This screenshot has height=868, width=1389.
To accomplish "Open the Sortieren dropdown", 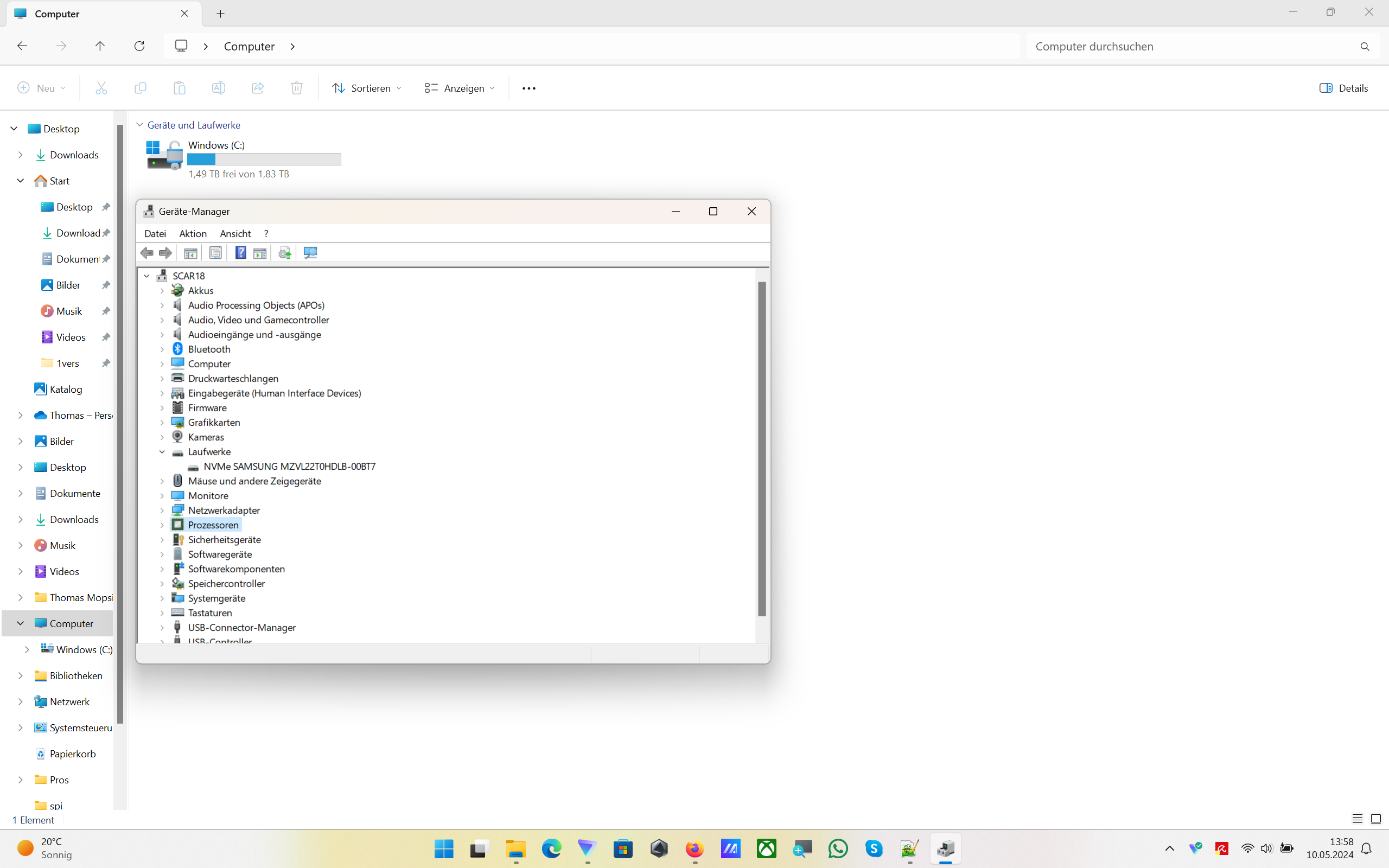I will pos(367,88).
